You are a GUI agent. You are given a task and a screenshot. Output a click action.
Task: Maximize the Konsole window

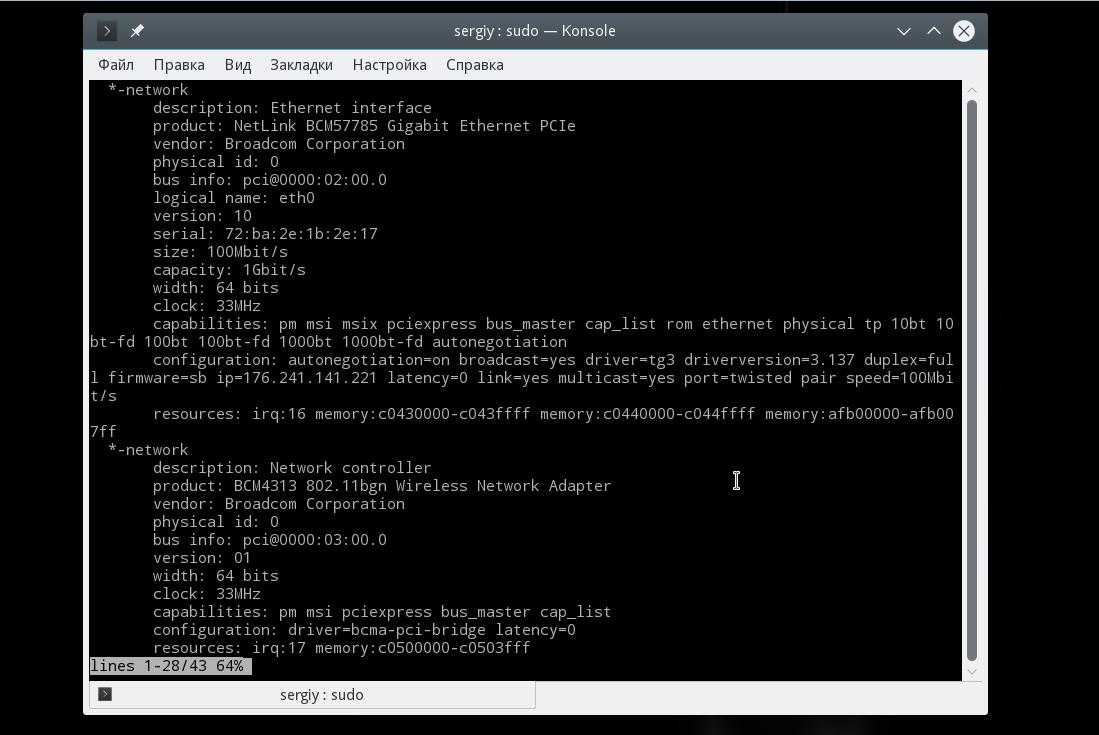click(934, 31)
